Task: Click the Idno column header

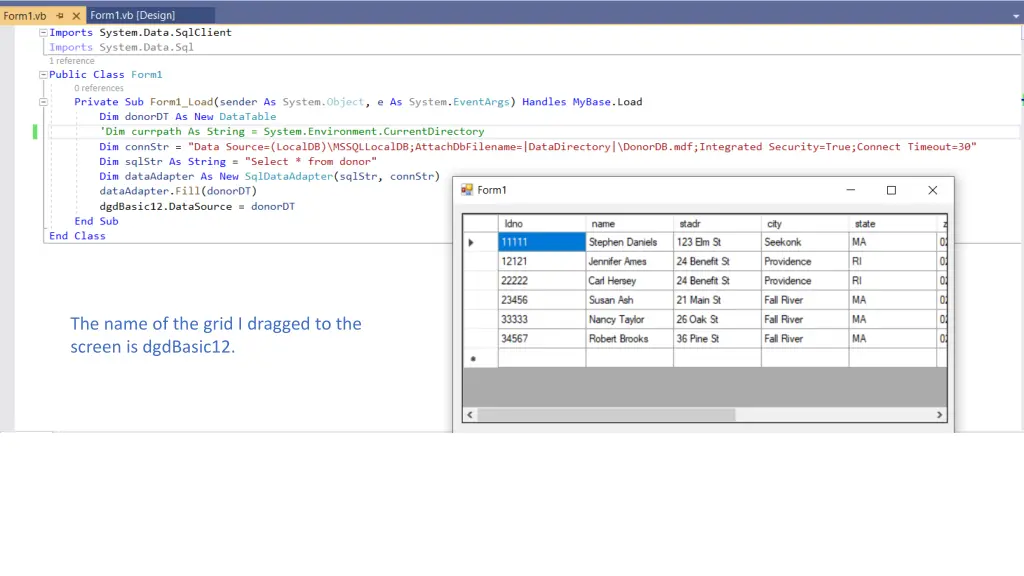Action: (542, 223)
